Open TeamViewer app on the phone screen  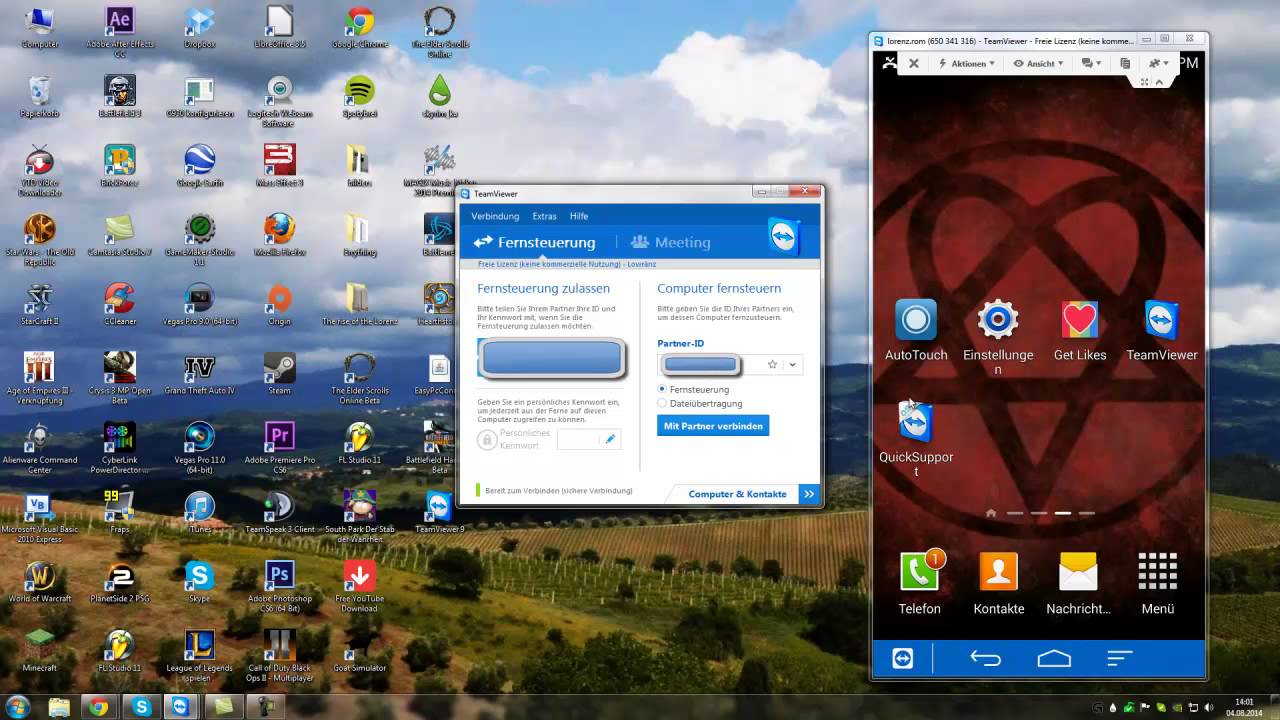[x=1162, y=330]
